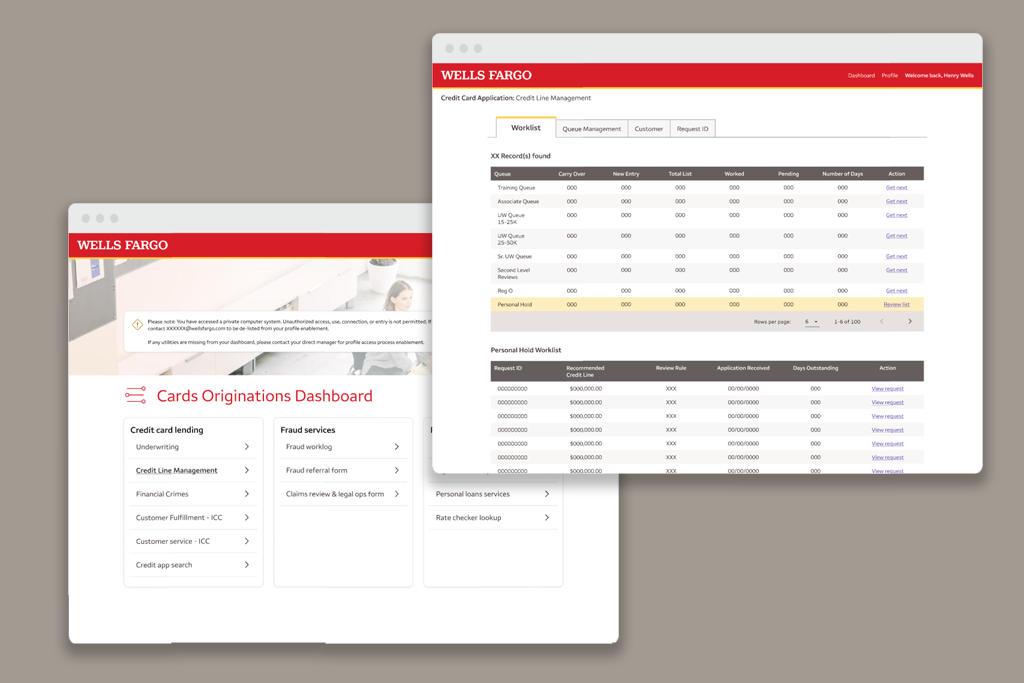Open the Credit Line Management link
Viewport: 1024px width, 683px height.
point(176,470)
